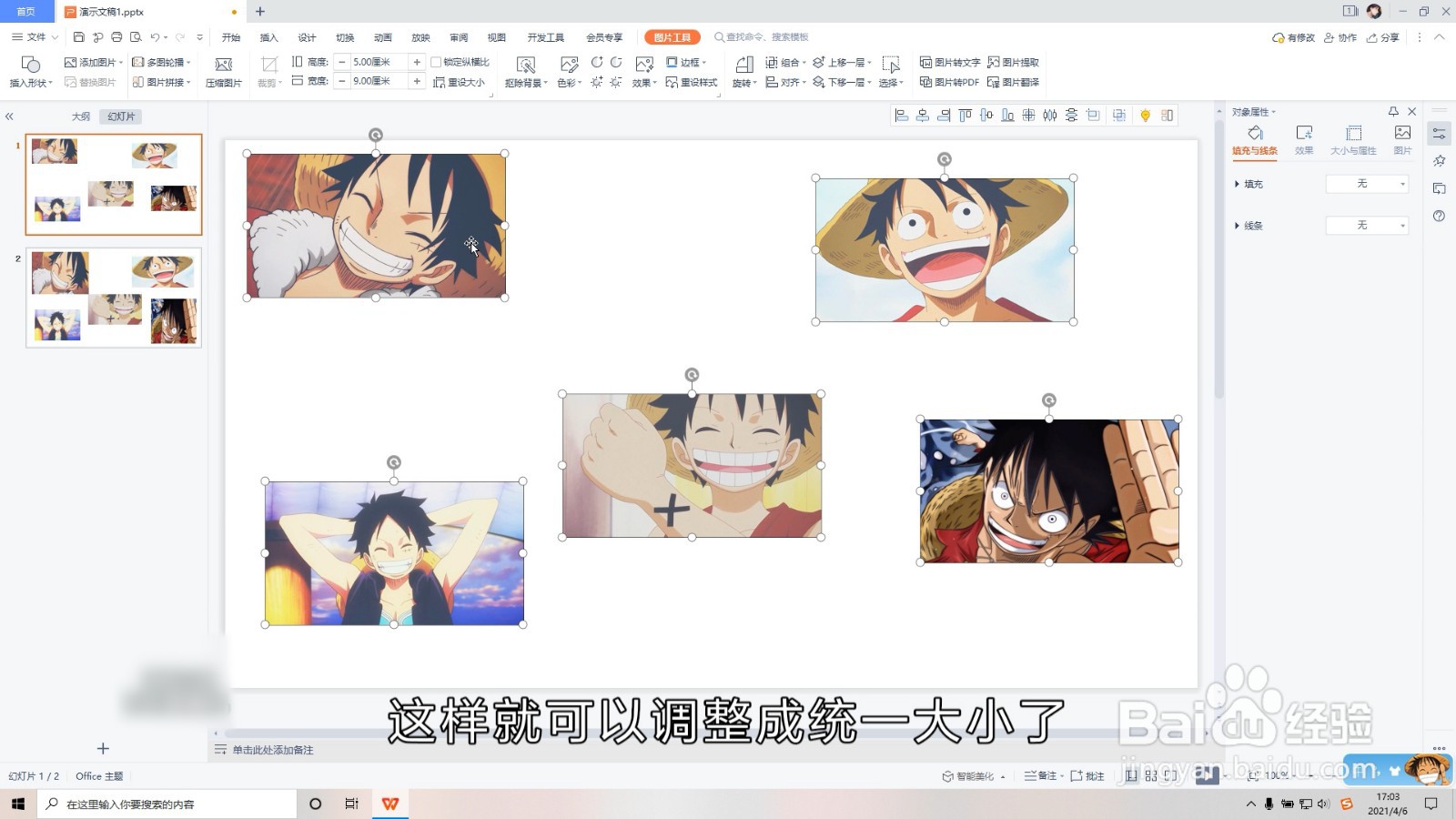This screenshot has width=1456, height=819.
Task: Click the undo arrow icon
Action: coord(155,37)
